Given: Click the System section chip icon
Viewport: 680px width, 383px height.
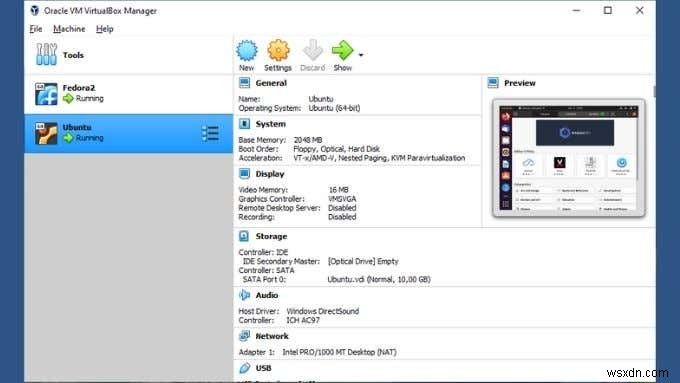Looking at the screenshot, I should click(245, 124).
